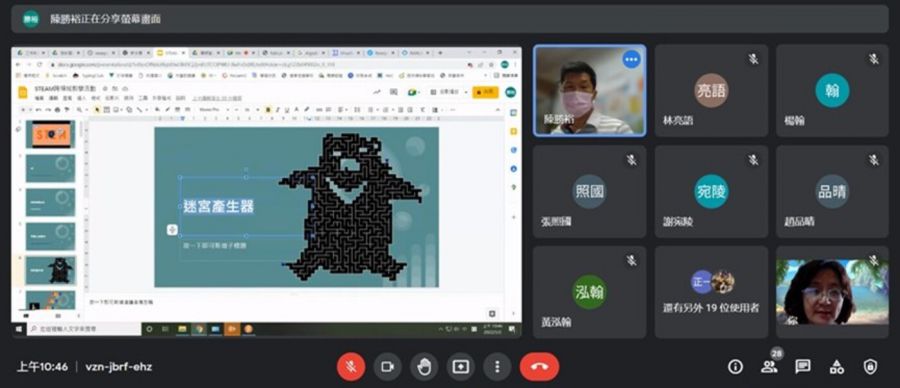Image resolution: width=900 pixels, height=388 pixels.
Task: Raise your hand in the meeting
Action: pos(424,366)
